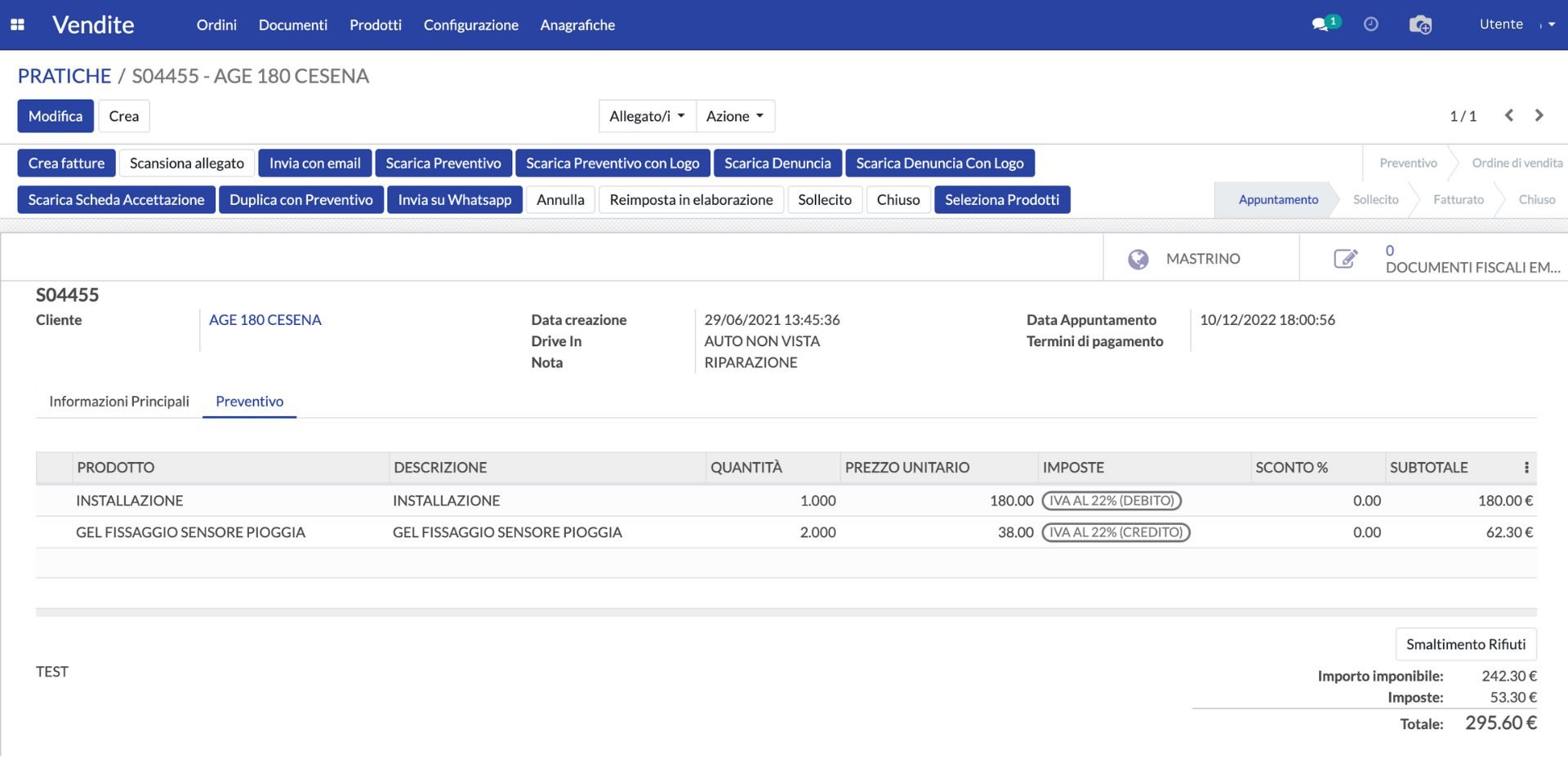Go to next record arrow
The width and height of the screenshot is (1568, 760).
(x=1539, y=116)
